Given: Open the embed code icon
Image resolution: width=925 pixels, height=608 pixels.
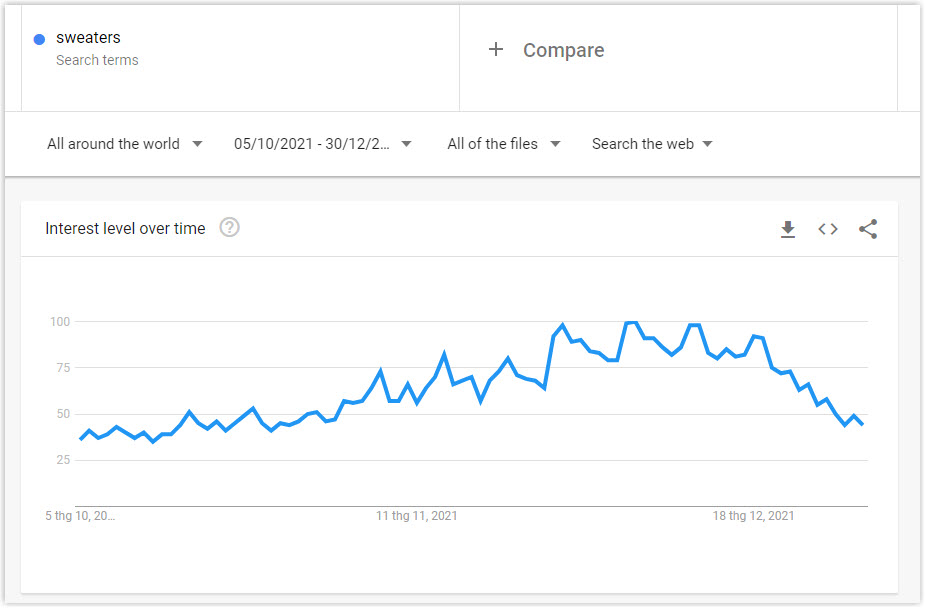Looking at the screenshot, I should click(828, 229).
